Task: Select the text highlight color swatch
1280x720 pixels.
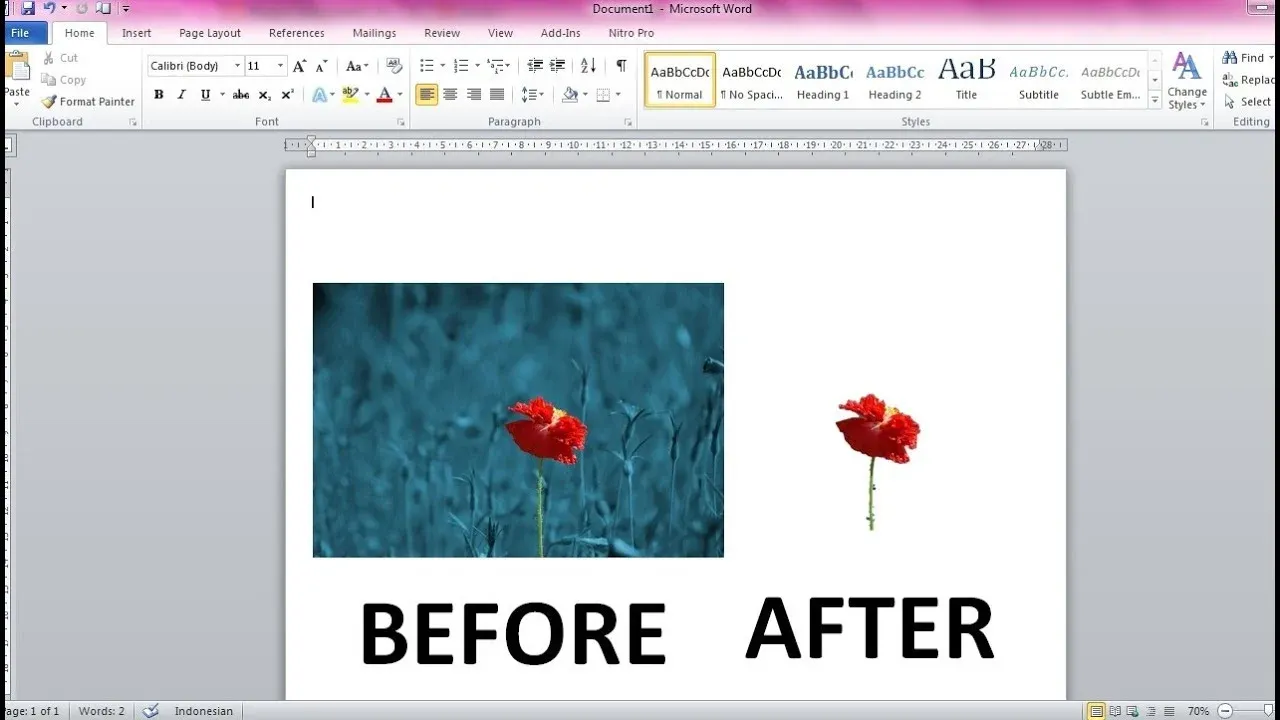Action: (x=352, y=94)
